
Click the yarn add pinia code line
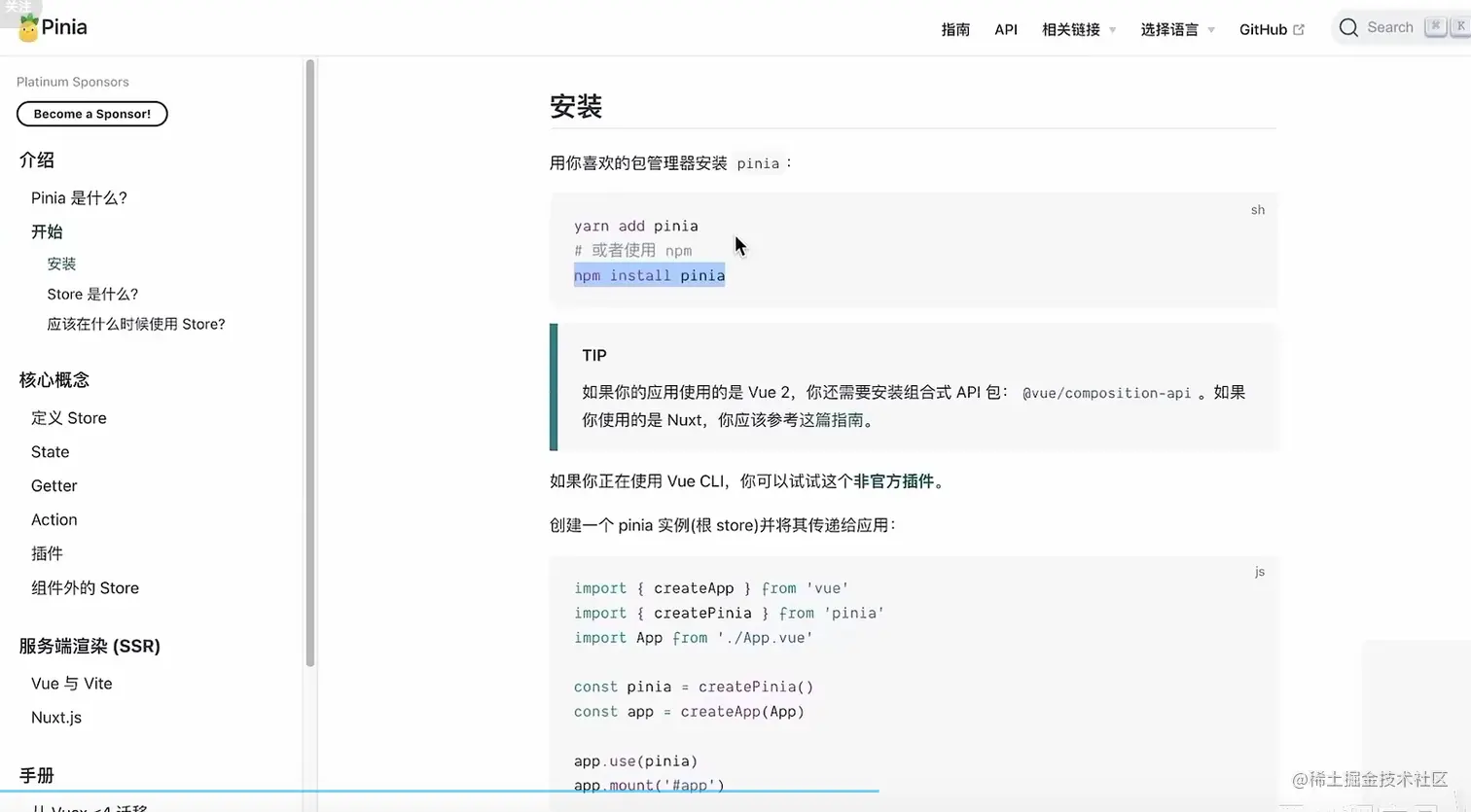pos(636,226)
